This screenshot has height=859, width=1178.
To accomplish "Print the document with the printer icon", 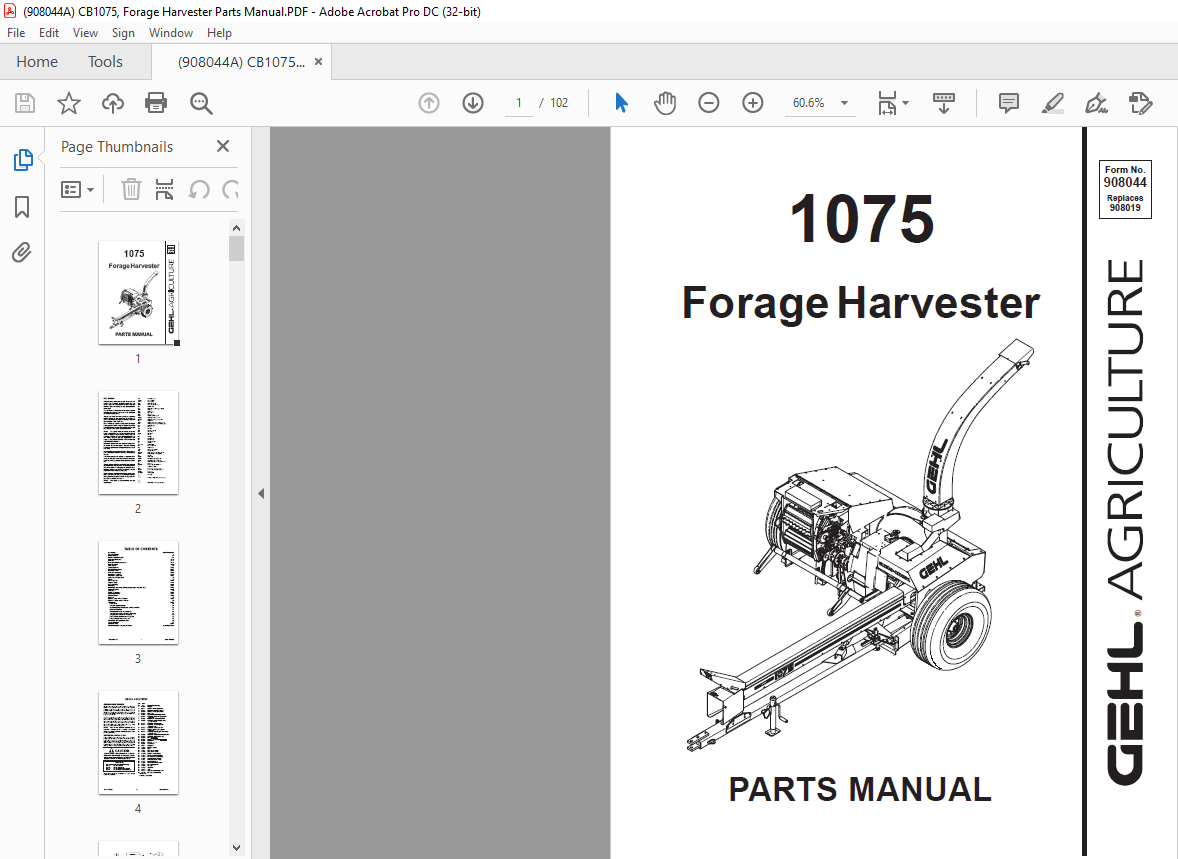I will pos(156,103).
